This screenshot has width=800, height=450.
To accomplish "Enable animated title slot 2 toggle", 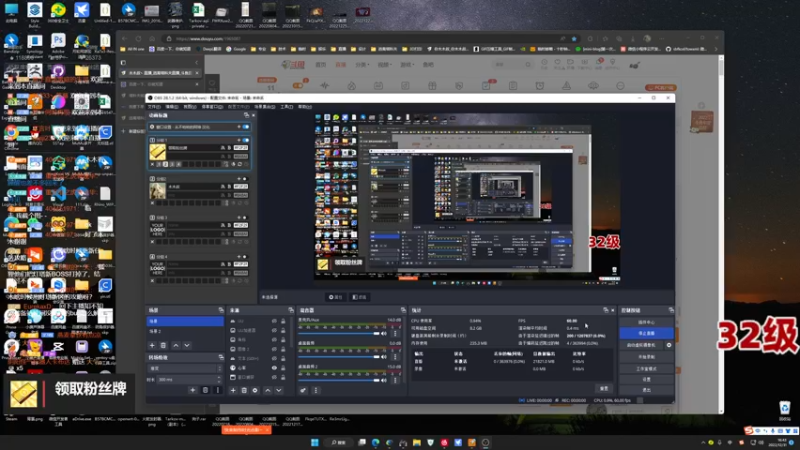I will 245,179.
